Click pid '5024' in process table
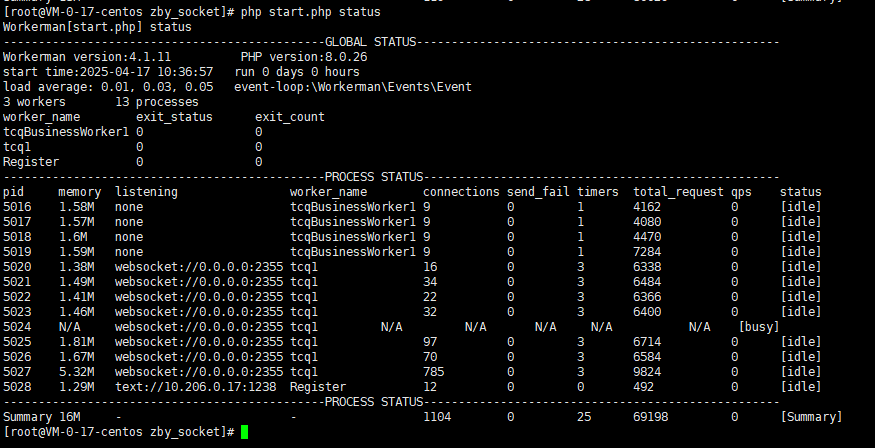 tap(17, 327)
